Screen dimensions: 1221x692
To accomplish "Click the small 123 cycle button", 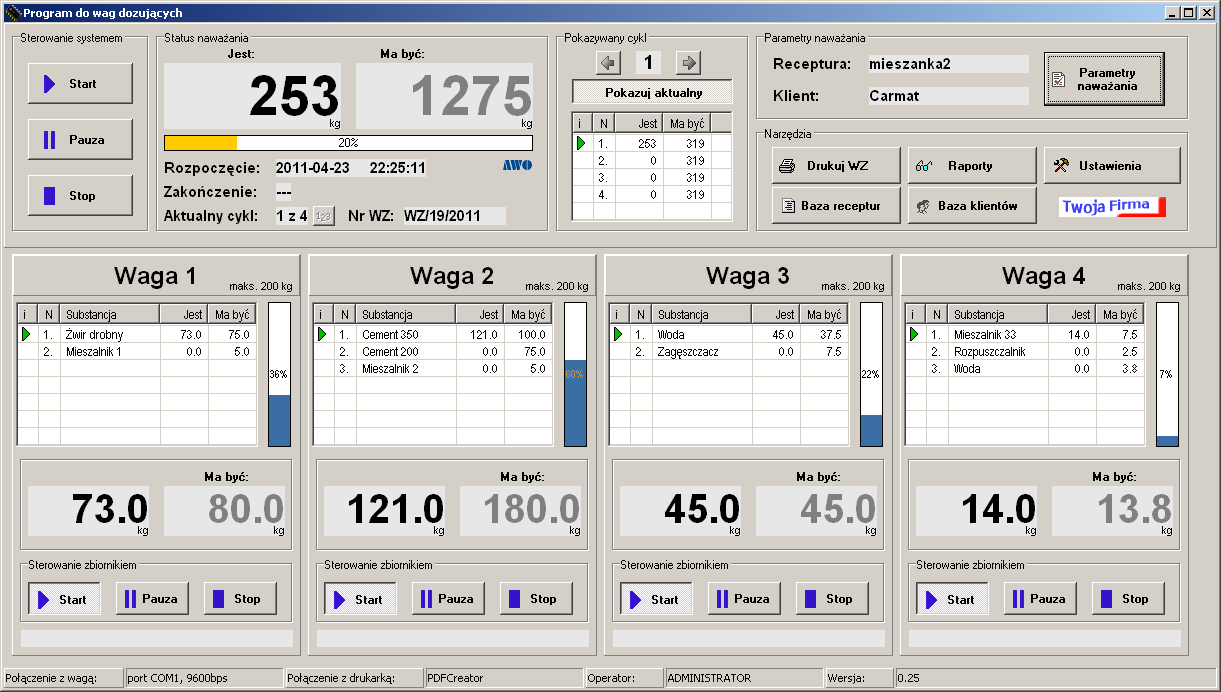I will [323, 216].
